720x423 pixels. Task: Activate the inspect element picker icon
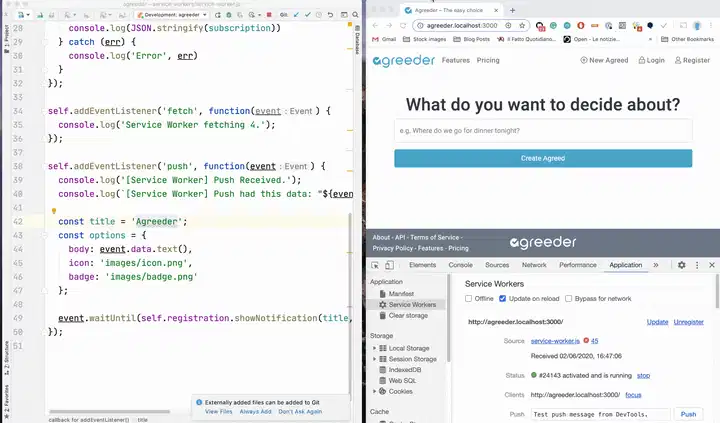tap(375, 265)
